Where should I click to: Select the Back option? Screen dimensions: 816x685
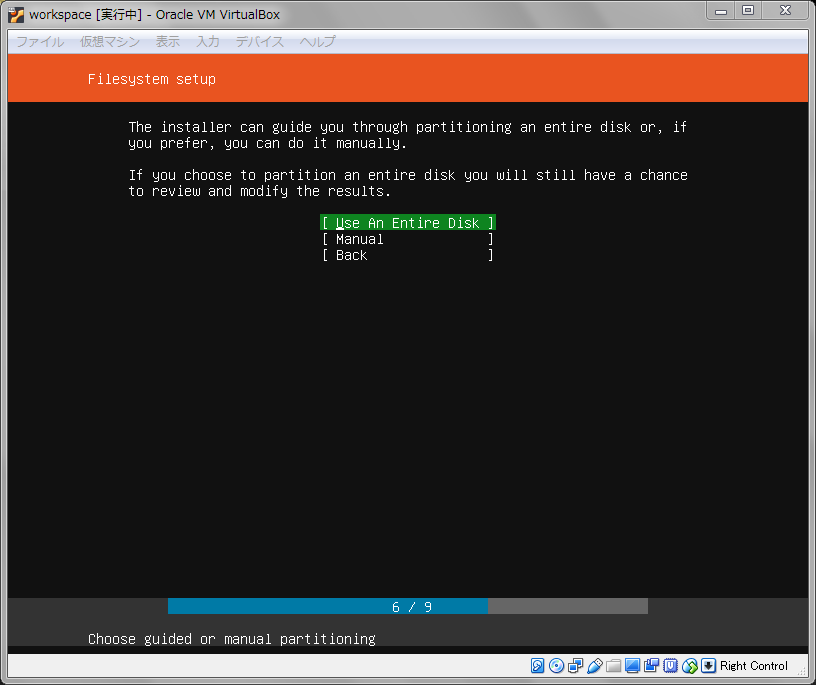pos(407,255)
